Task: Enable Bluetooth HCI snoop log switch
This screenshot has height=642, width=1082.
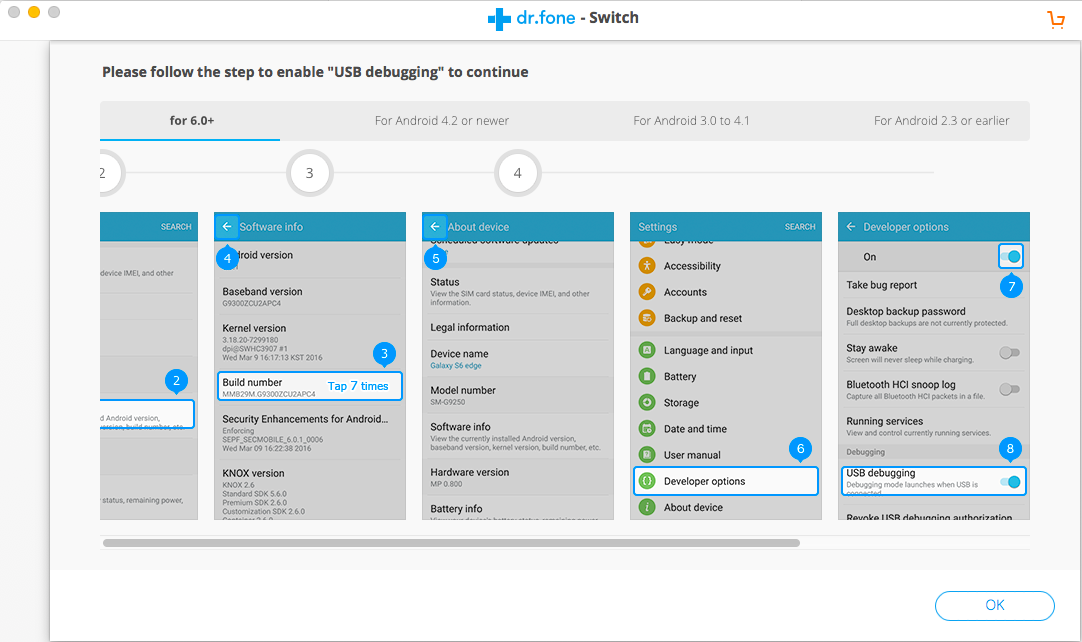Action: point(1009,389)
